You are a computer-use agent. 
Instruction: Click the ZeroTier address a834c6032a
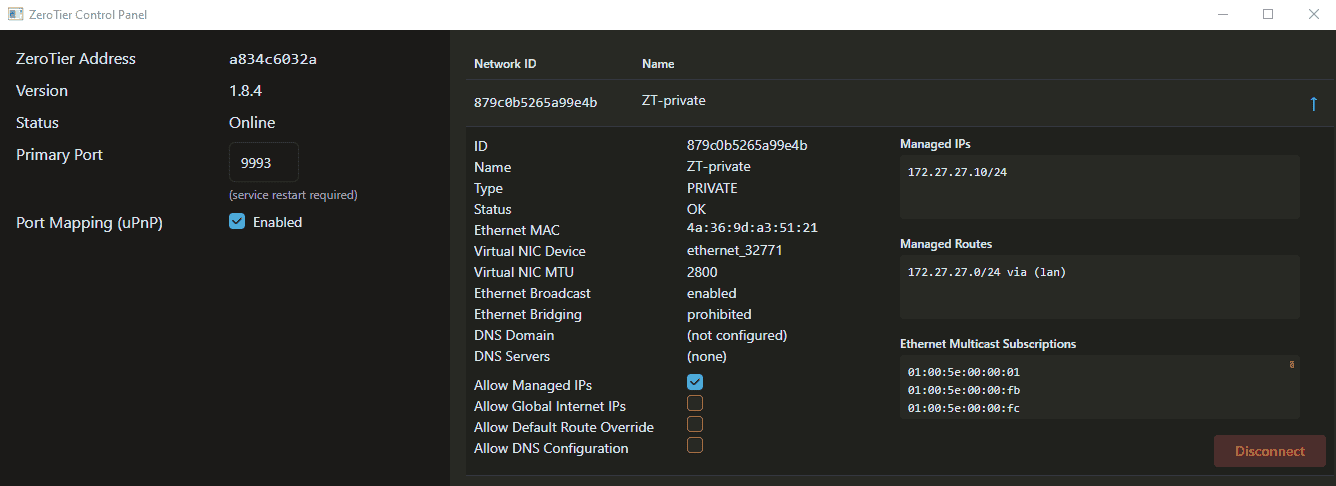pyautogui.click(x=273, y=59)
